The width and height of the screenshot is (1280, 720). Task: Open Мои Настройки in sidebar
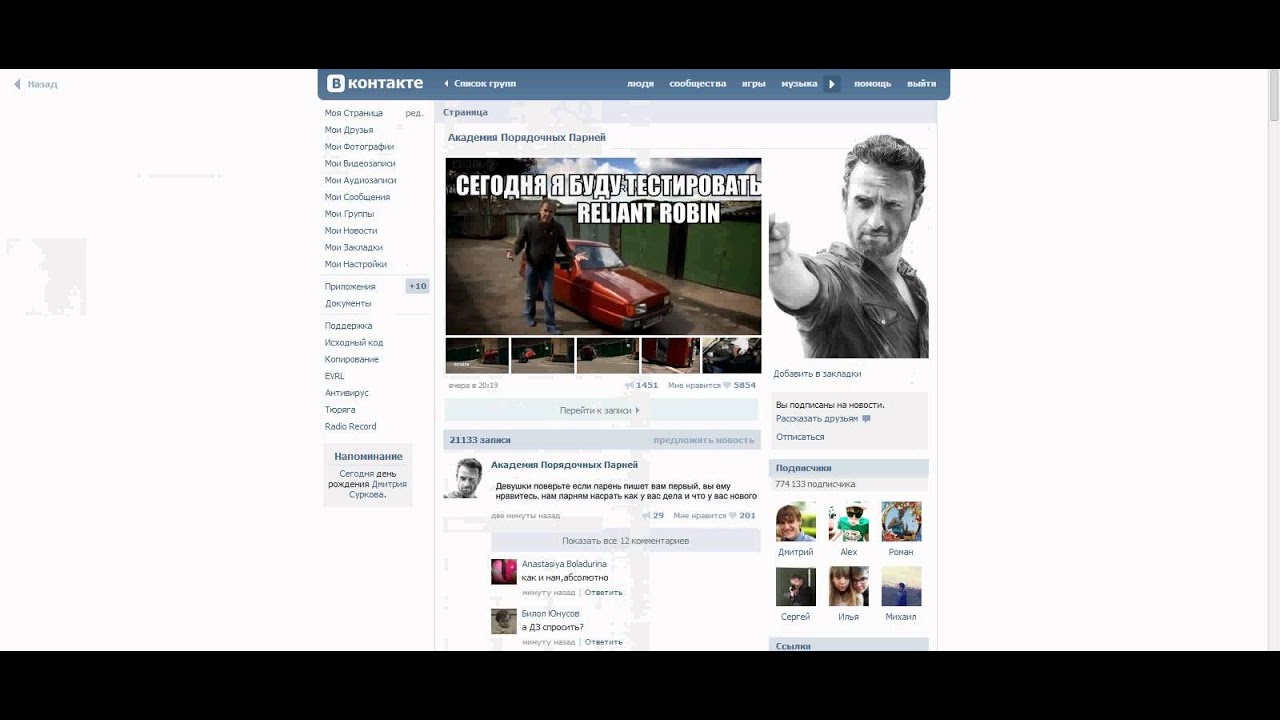pyautogui.click(x=356, y=264)
